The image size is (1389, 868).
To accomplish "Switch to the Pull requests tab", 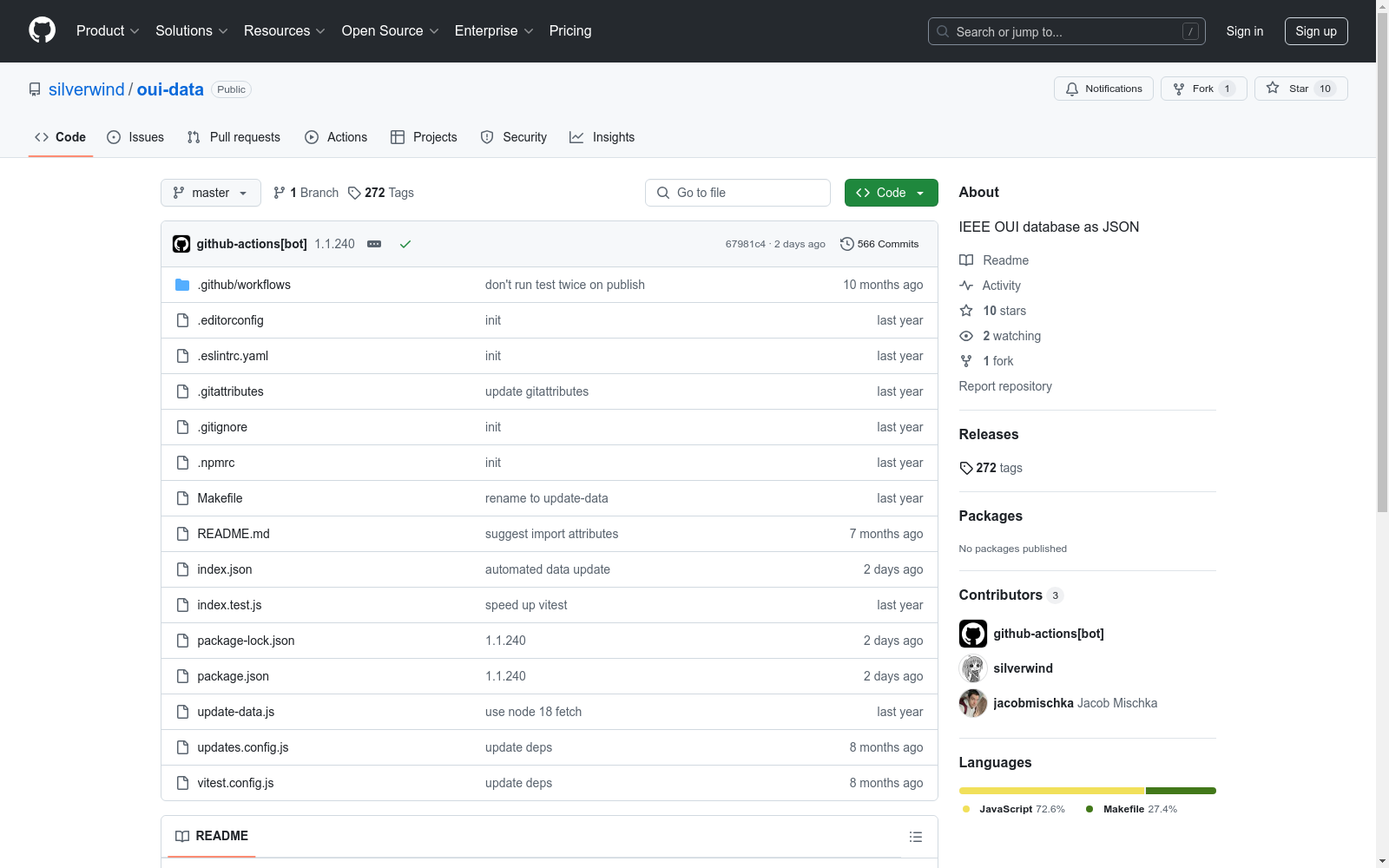I will (234, 137).
